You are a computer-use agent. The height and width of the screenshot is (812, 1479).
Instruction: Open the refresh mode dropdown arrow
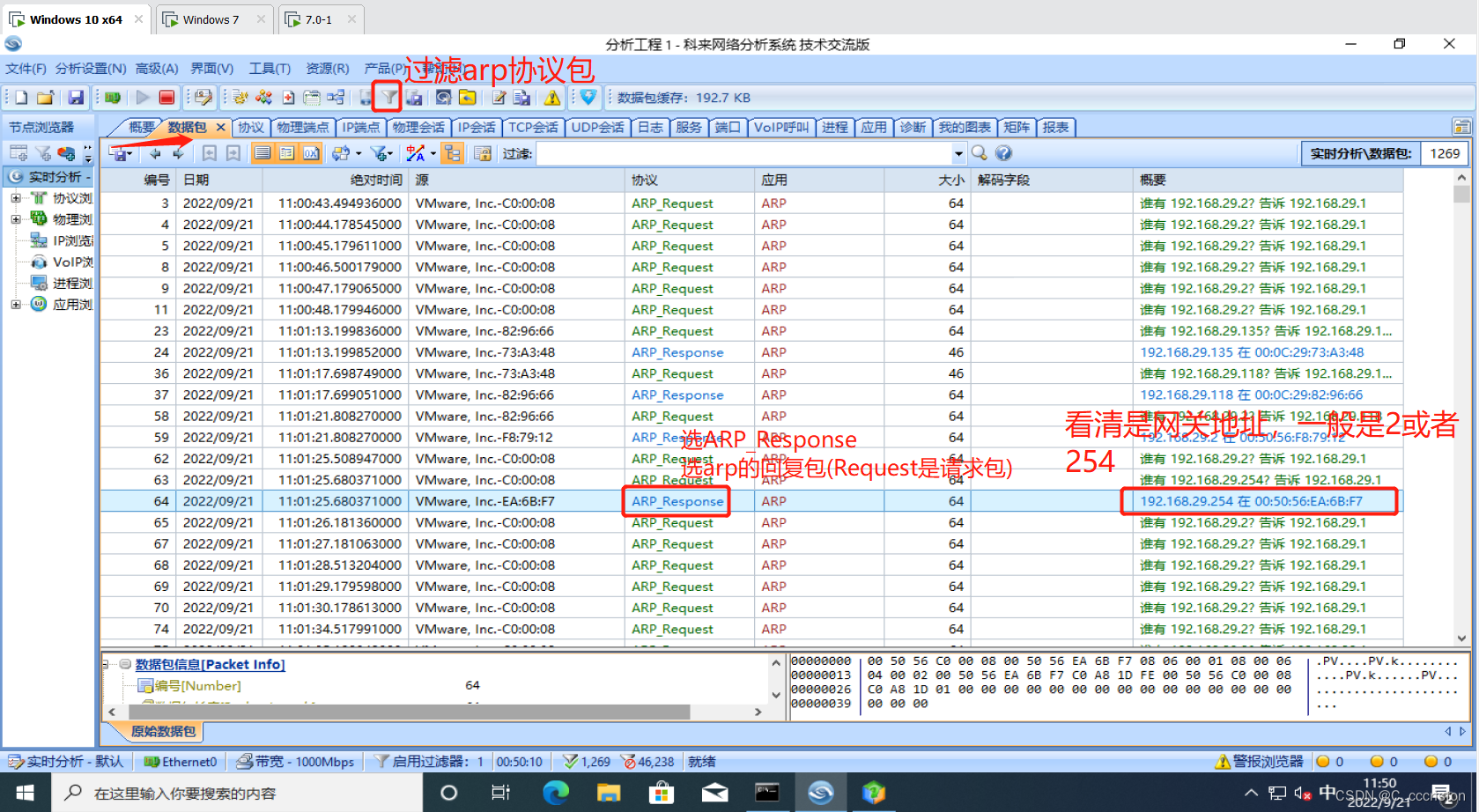click(359, 154)
